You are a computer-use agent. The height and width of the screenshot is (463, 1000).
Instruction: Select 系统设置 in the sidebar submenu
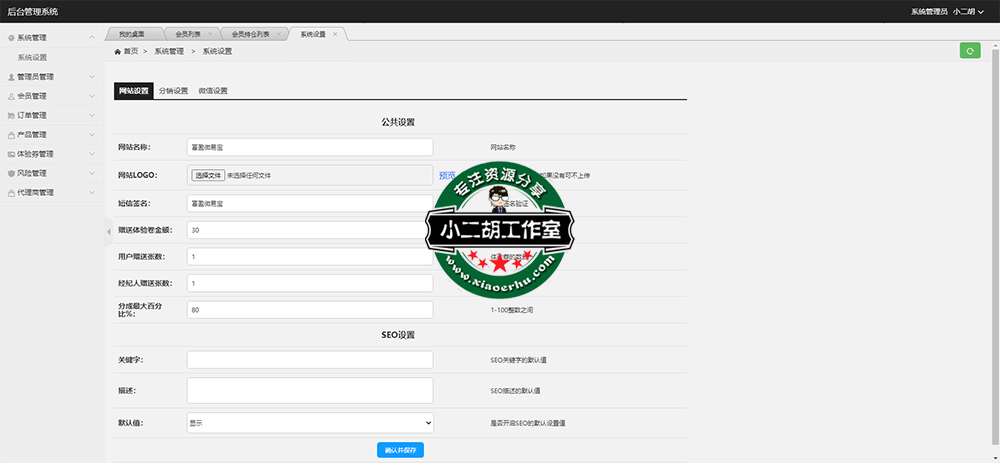click(33, 57)
